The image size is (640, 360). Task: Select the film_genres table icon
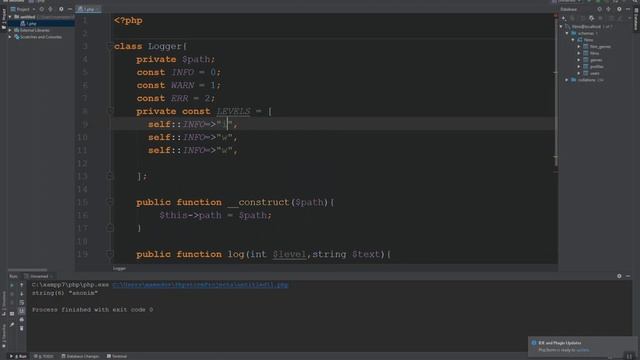[x=586, y=47]
